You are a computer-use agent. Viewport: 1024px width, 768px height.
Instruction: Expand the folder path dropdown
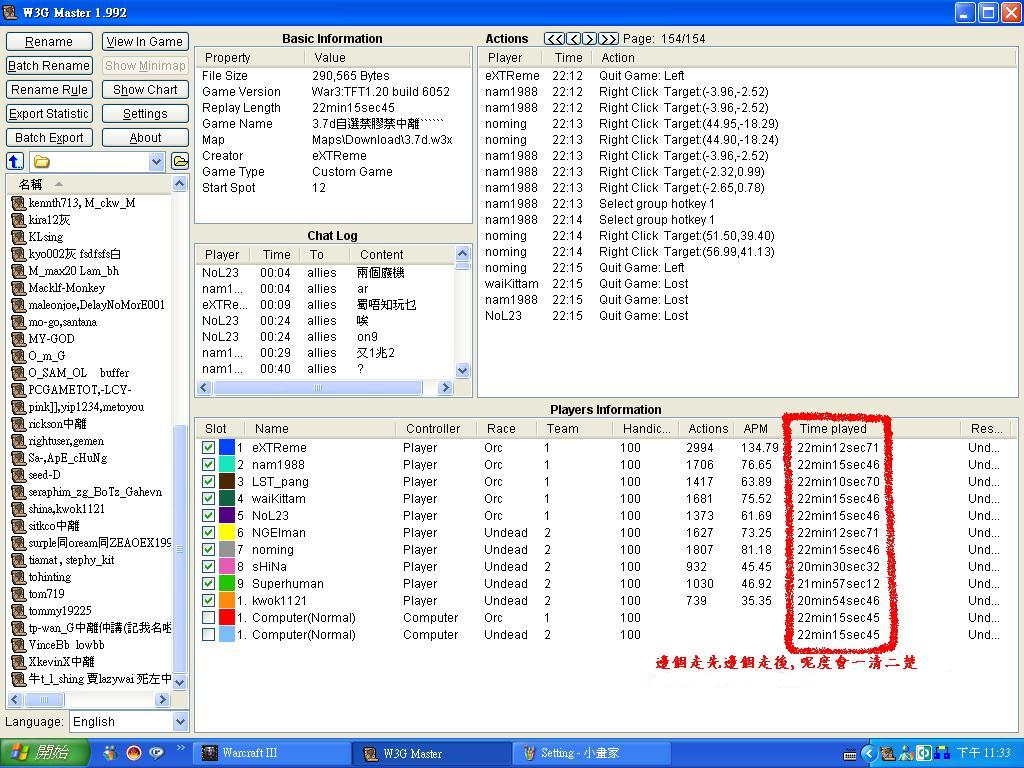point(156,161)
